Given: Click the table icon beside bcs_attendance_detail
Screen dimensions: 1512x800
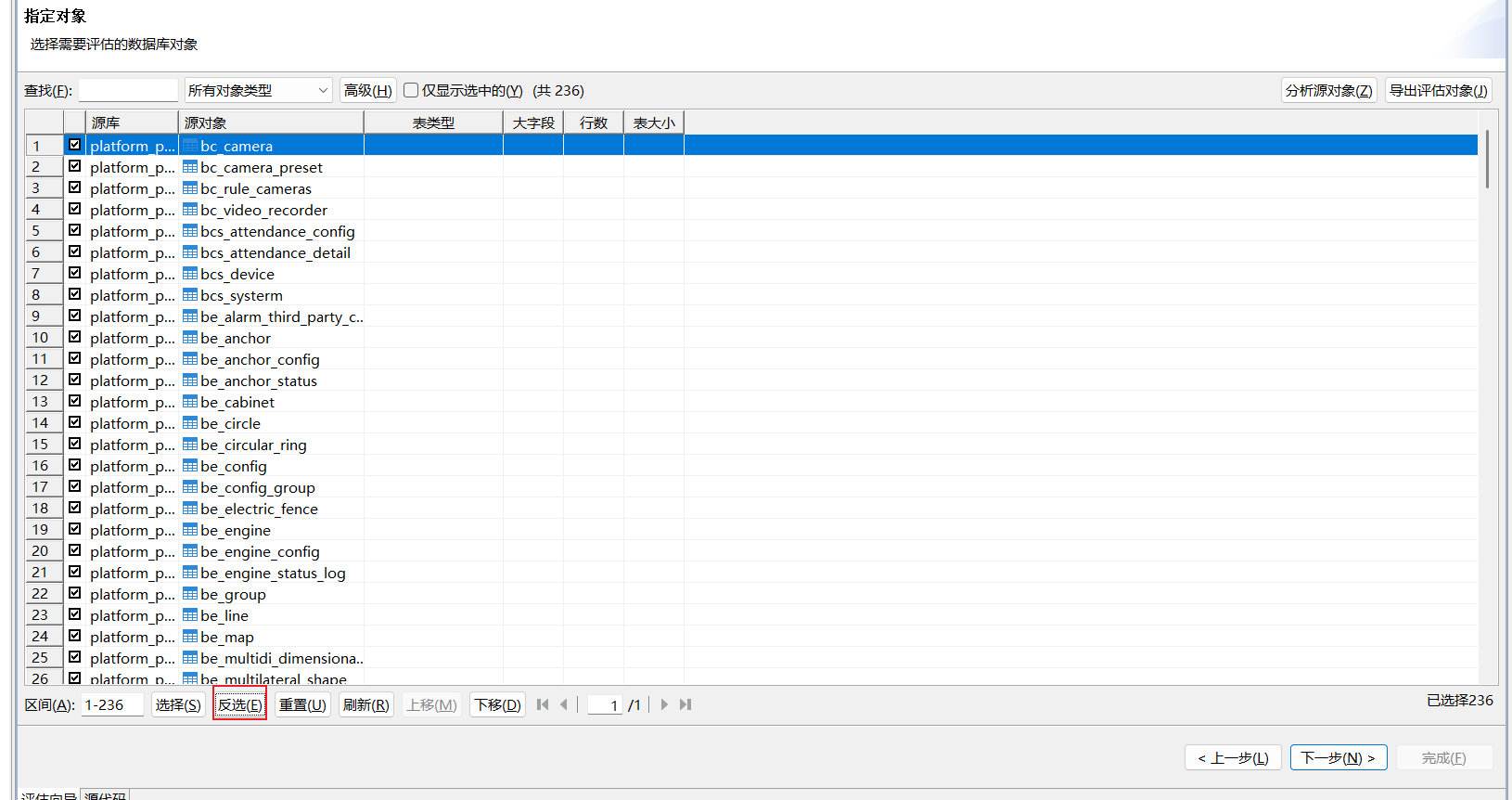Looking at the screenshot, I should point(190,252).
